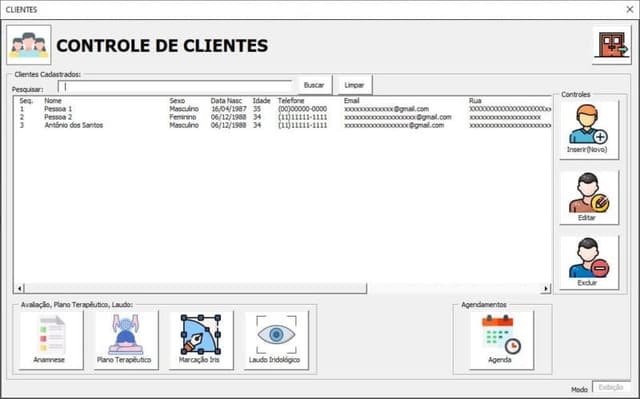Open the Inserir (Novo) client icon
Viewport: 640px width, 399px height.
(589, 130)
